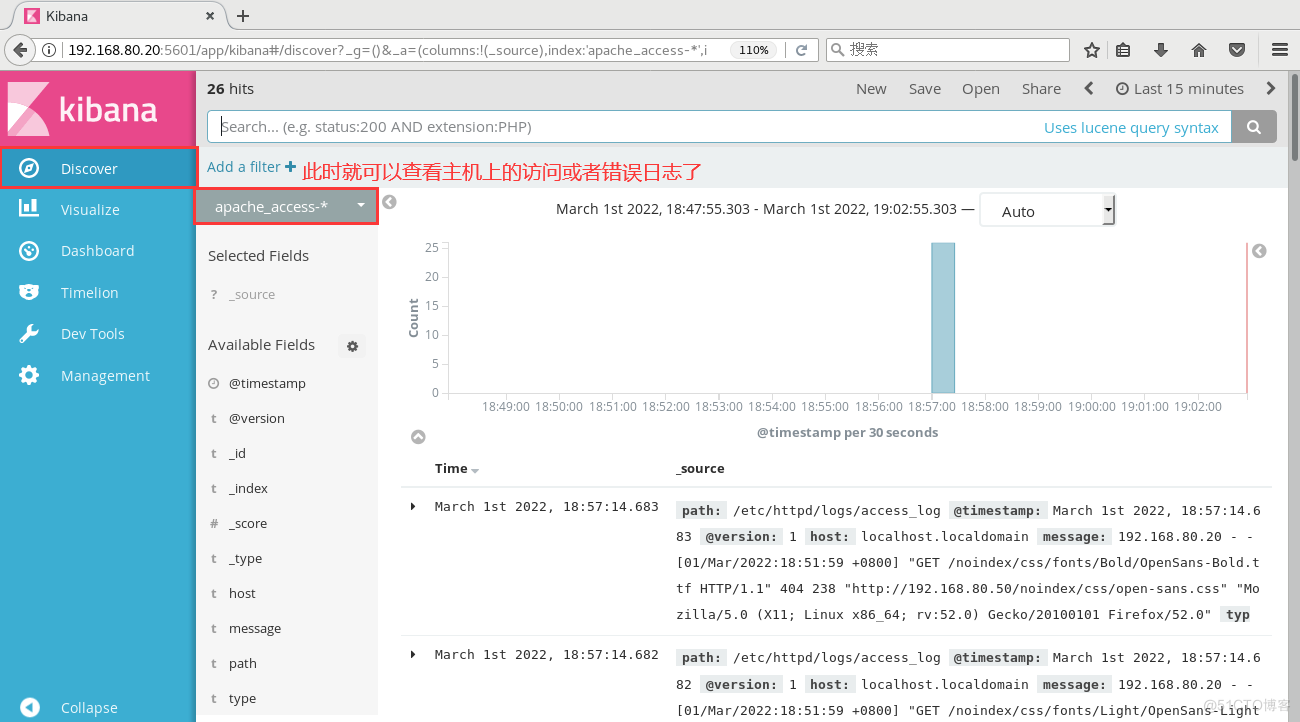Open apache_access-* index pattern dropdown
Image resolution: width=1300 pixels, height=722 pixels.
coord(287,206)
